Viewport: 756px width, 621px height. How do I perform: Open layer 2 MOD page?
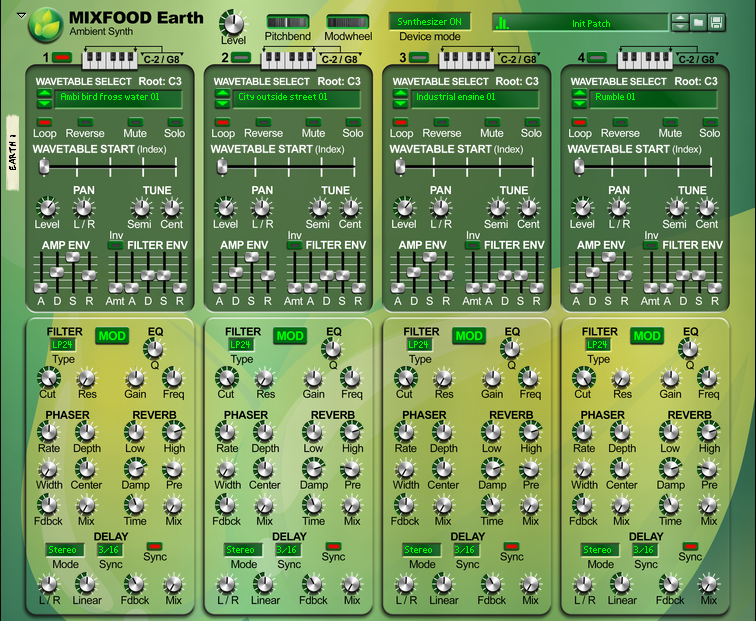[290, 336]
